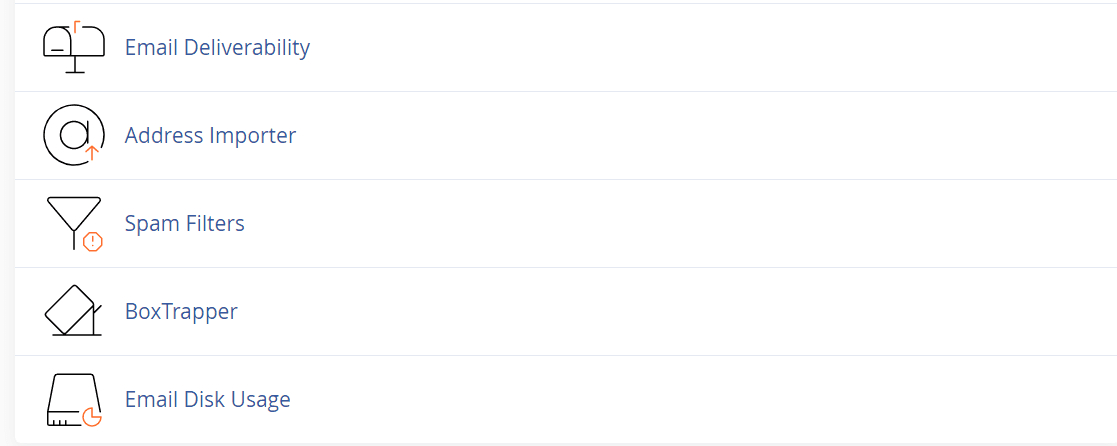1117x446 pixels.
Task: Open the BoxTrapper link
Action: [181, 311]
